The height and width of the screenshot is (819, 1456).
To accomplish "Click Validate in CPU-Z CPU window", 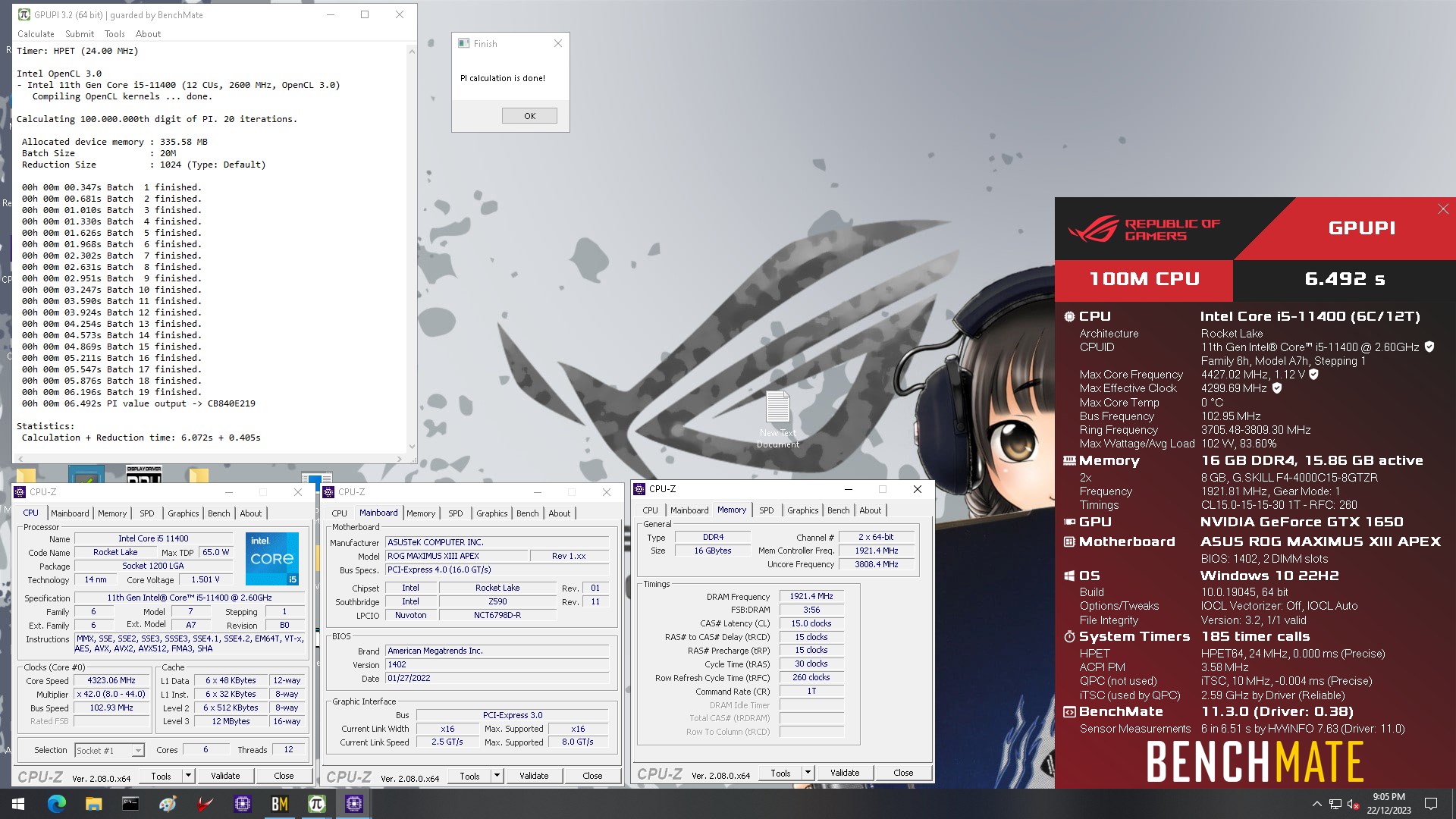I will [x=225, y=775].
